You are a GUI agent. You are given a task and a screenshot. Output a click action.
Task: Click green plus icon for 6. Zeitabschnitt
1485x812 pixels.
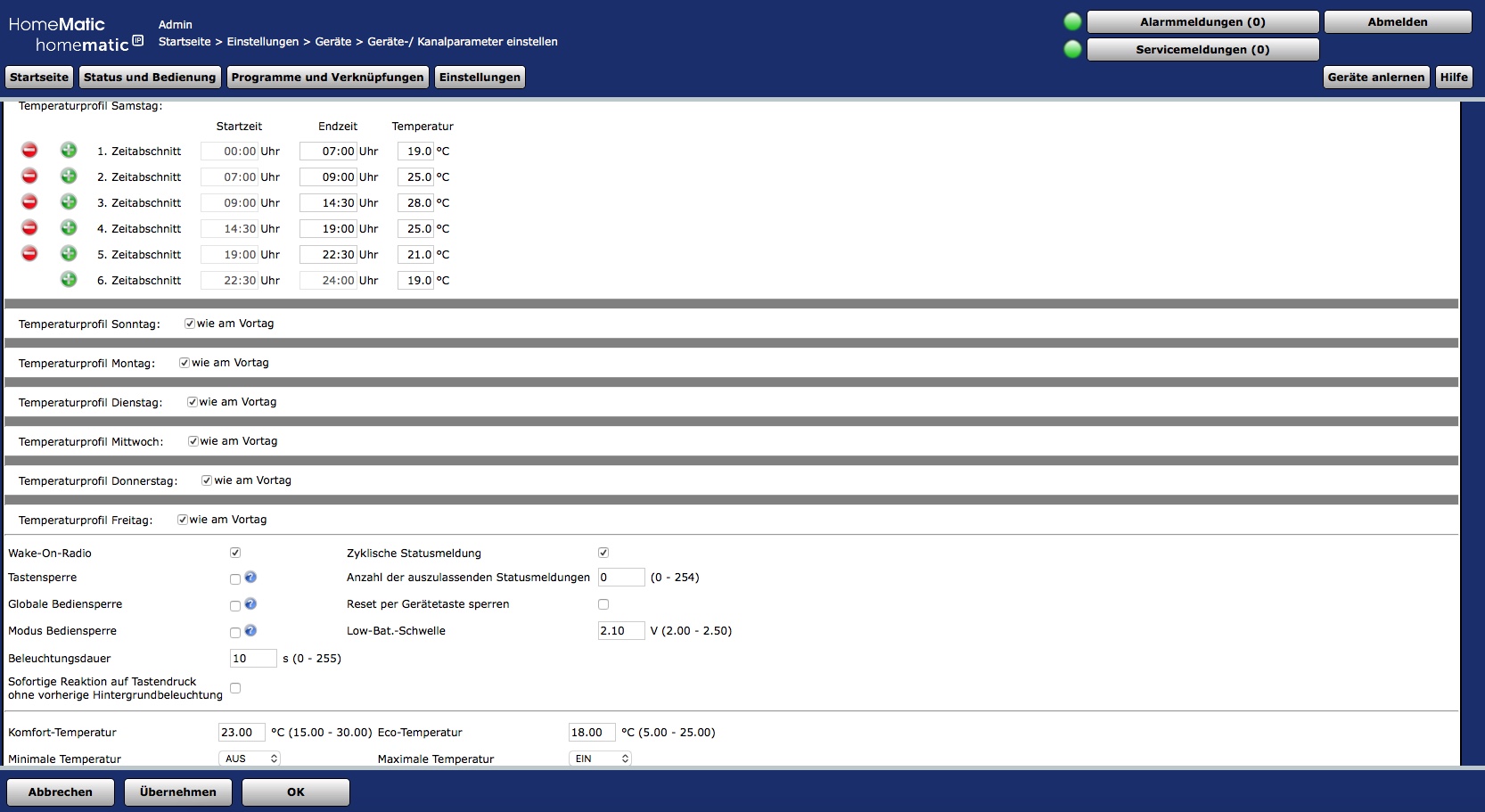pyautogui.click(x=69, y=280)
